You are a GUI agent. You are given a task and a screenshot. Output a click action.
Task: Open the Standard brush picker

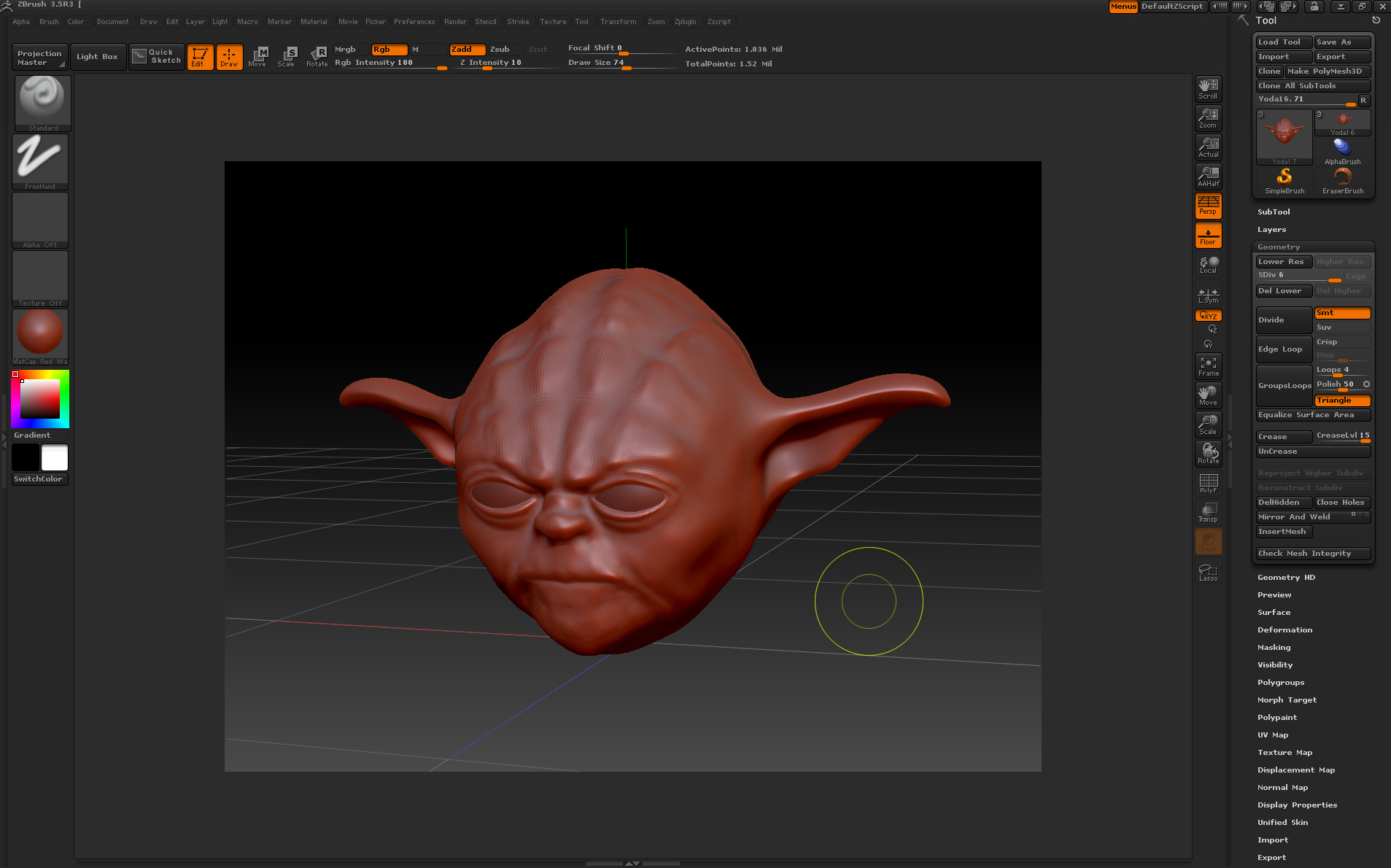click(x=42, y=104)
